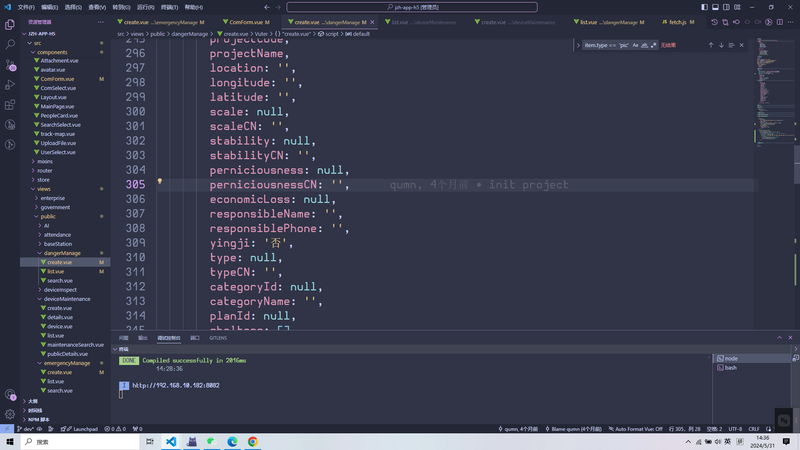Toggle the bottom panel layout button

click(x=715, y=7)
